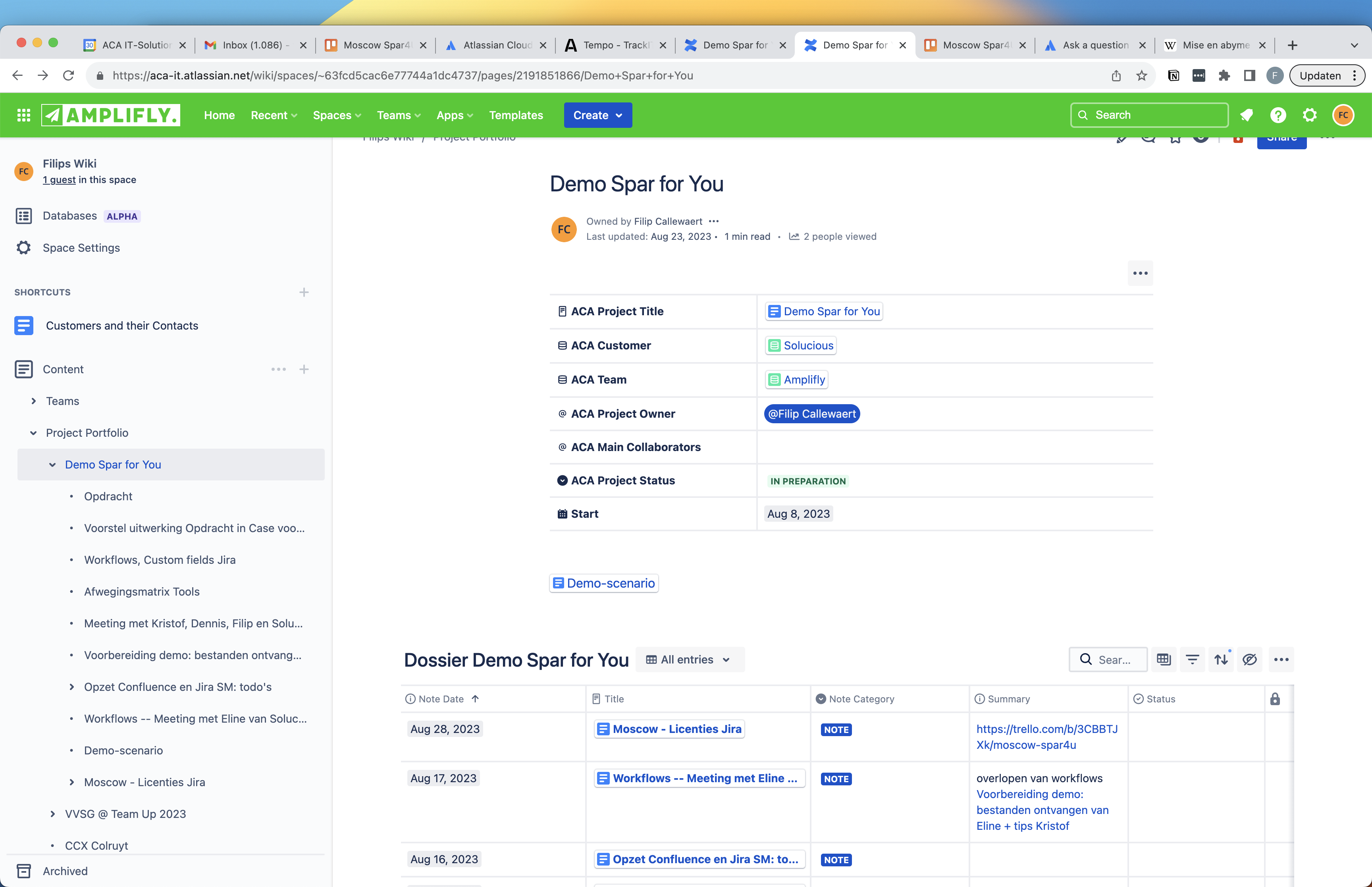Open Afwegingsmatrix Tools page in sidebar

142,592
